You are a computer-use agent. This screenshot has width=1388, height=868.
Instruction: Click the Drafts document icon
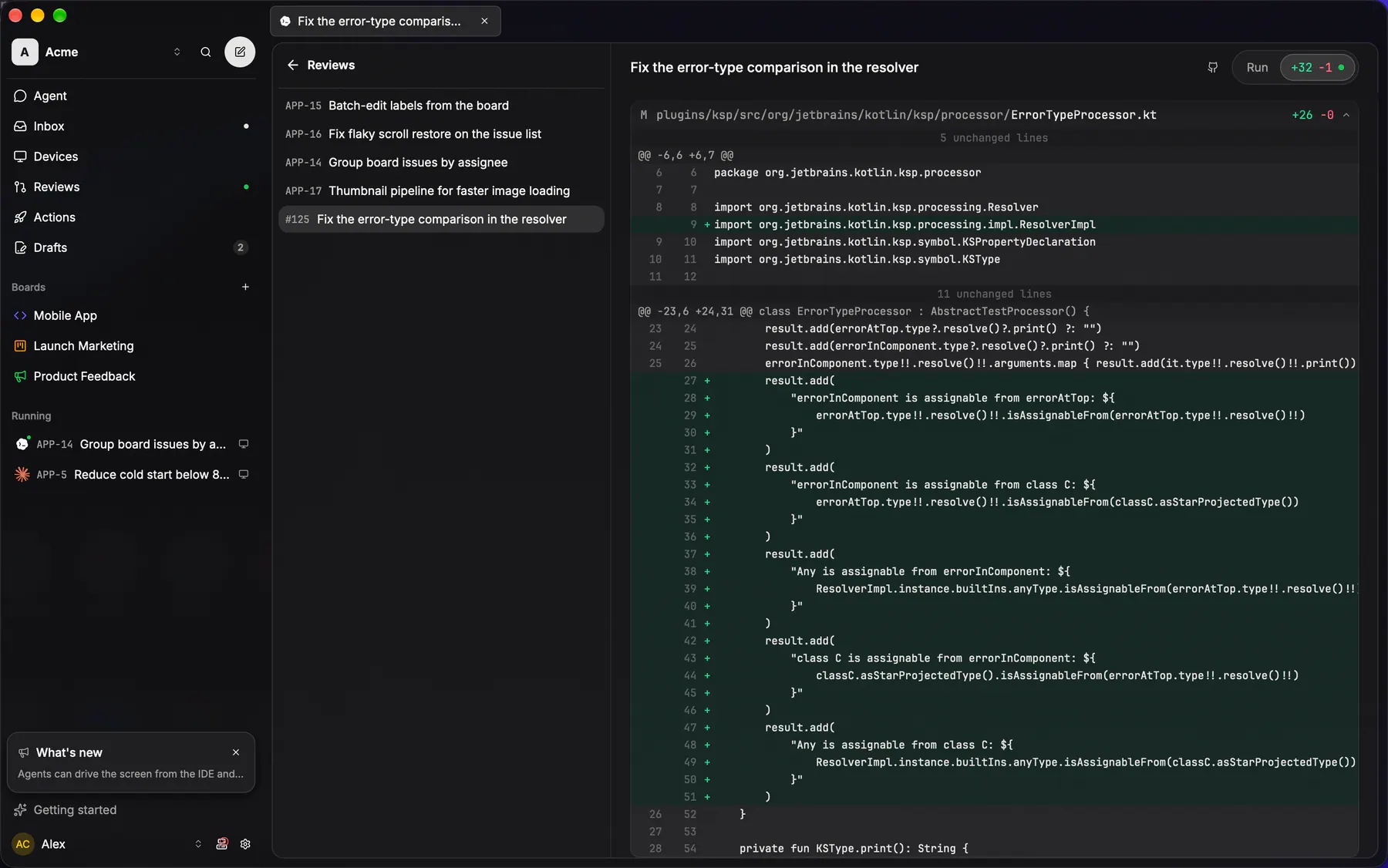coord(21,247)
